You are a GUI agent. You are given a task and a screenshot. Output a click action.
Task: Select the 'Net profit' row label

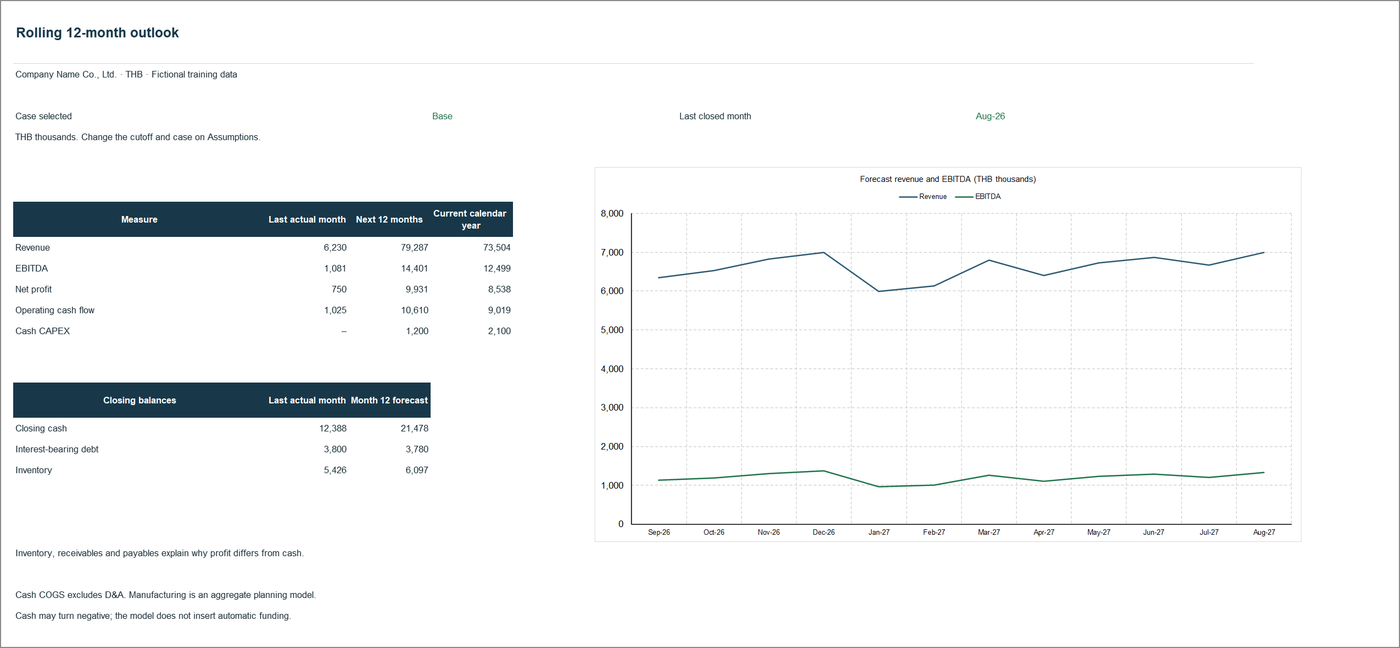pos(34,289)
